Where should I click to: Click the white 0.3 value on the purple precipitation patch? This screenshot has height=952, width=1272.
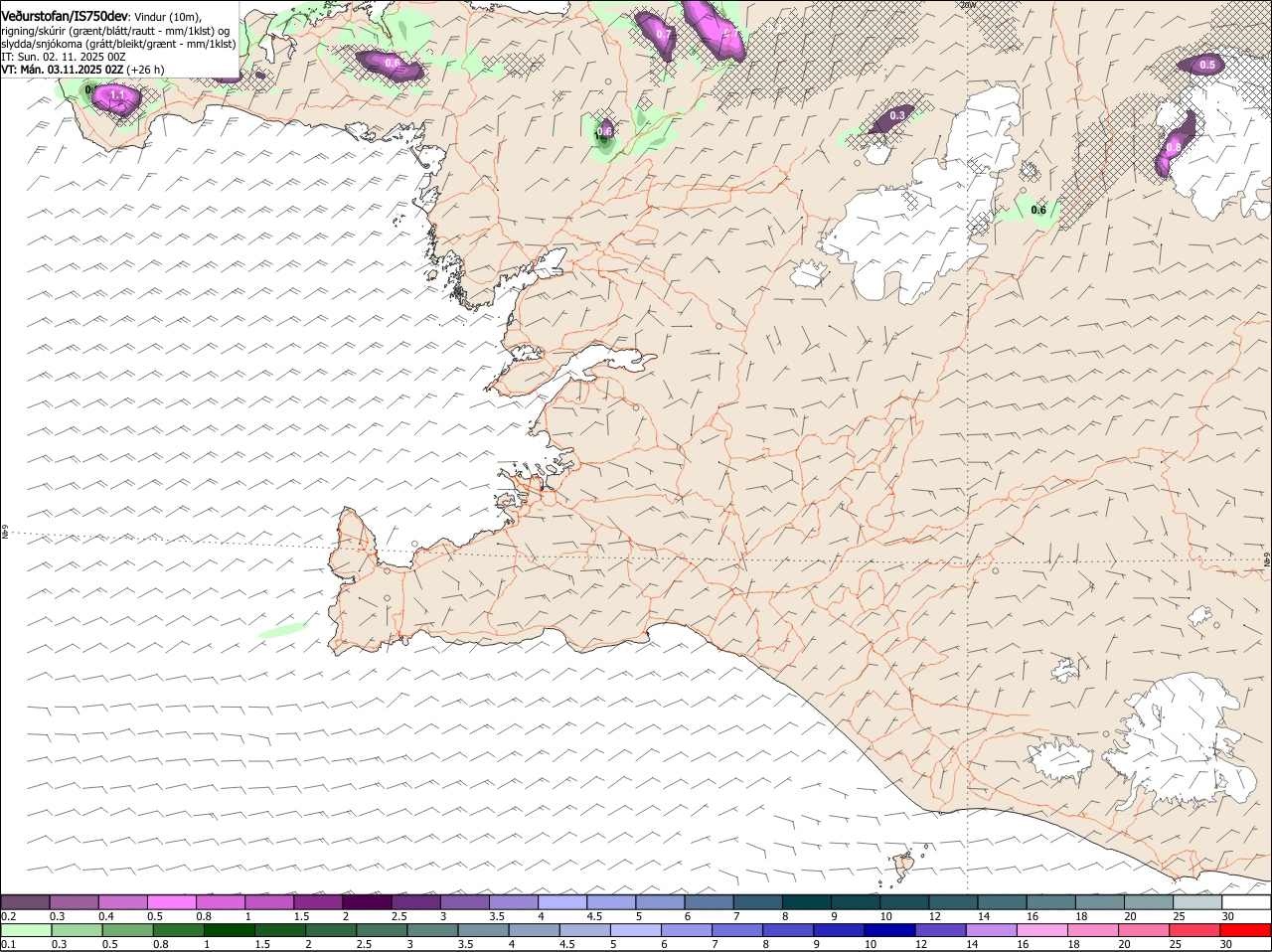click(897, 116)
